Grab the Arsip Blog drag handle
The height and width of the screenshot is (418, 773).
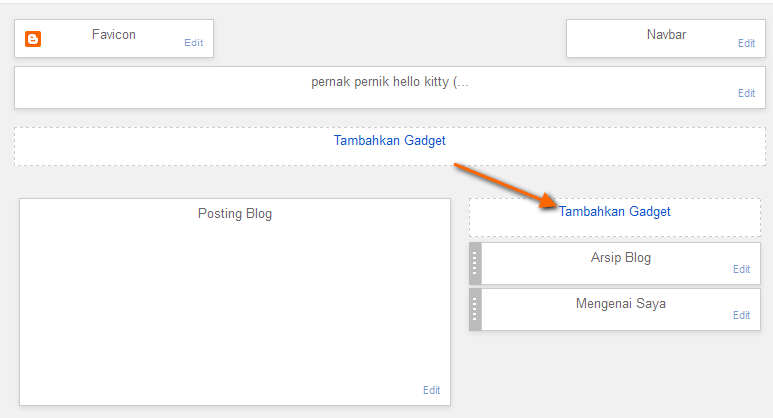pyautogui.click(x=475, y=263)
